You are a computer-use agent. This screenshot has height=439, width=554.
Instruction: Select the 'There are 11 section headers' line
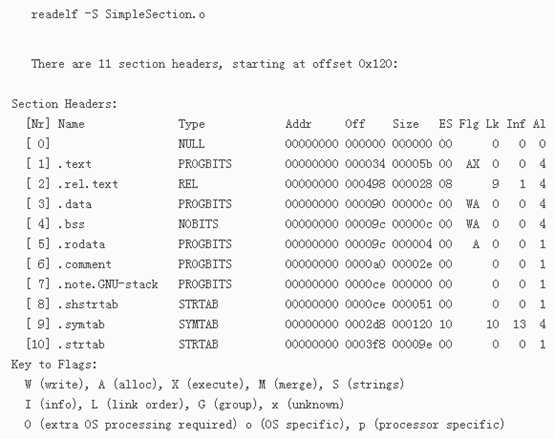pyautogui.click(x=215, y=64)
